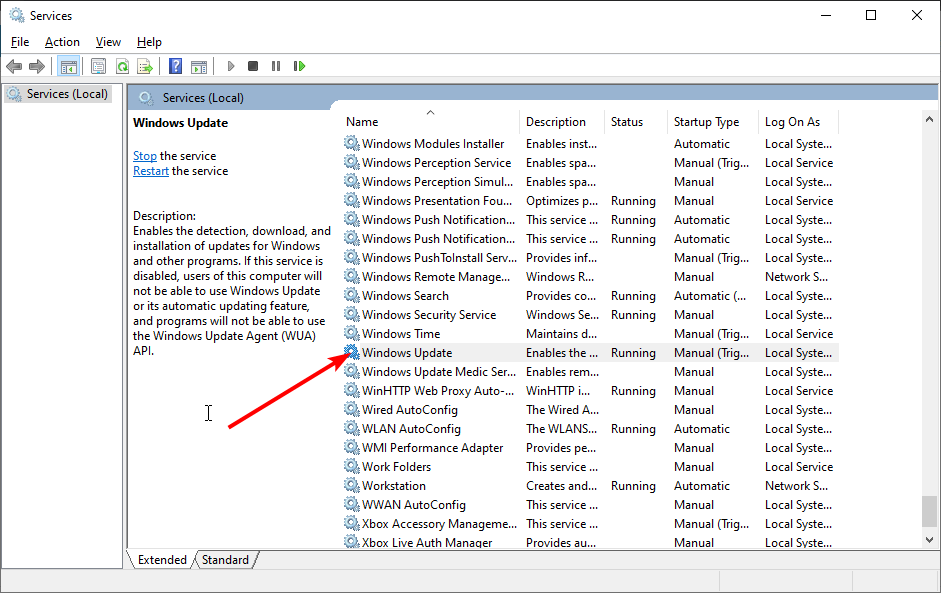Click the Refresh toolbar icon
This screenshot has height=593, width=941.
(x=122, y=66)
